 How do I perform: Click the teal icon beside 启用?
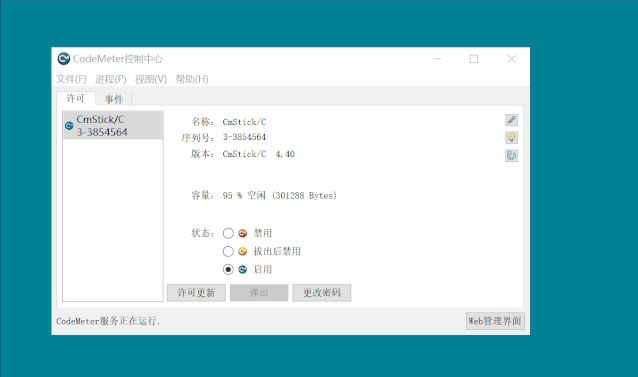coord(243,269)
